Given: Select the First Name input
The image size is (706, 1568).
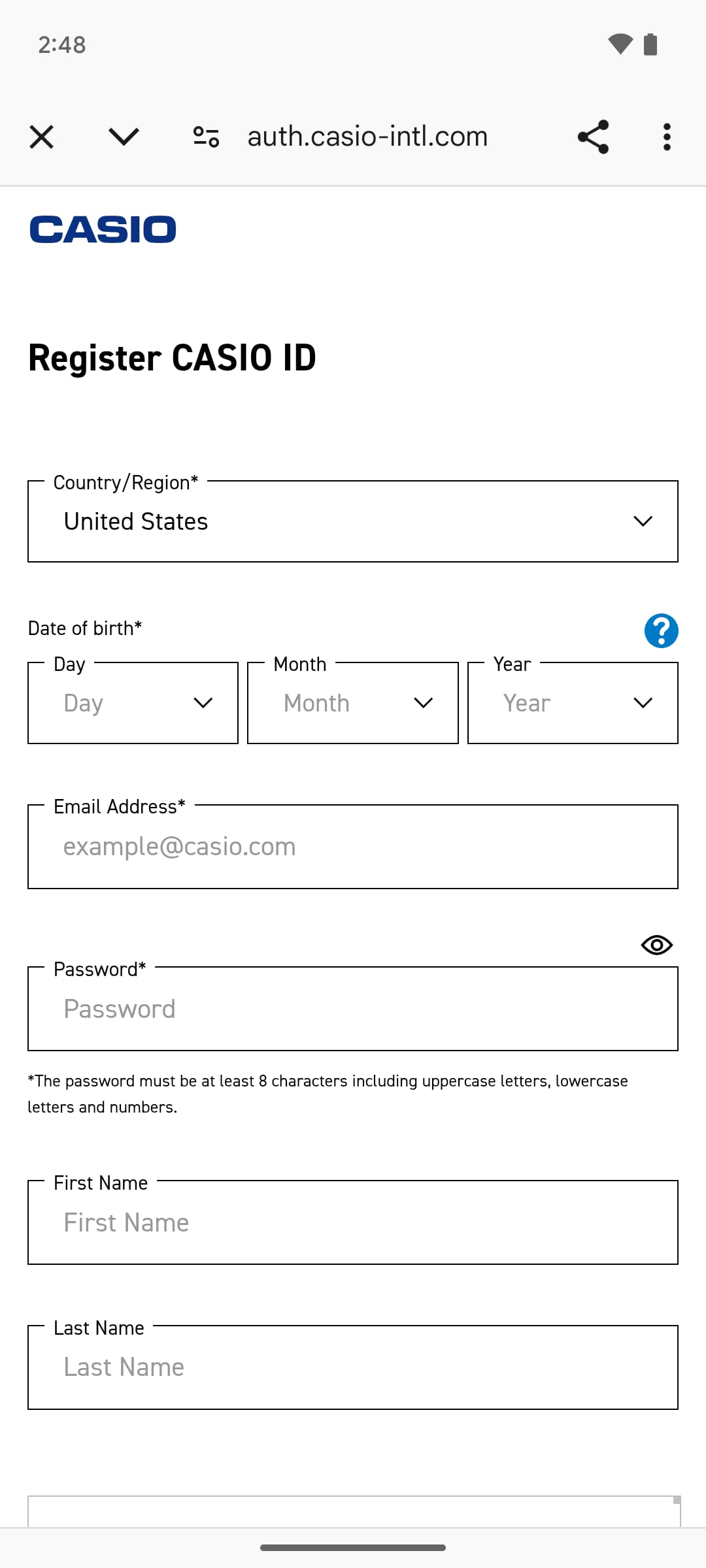Looking at the screenshot, I should [x=353, y=1222].
